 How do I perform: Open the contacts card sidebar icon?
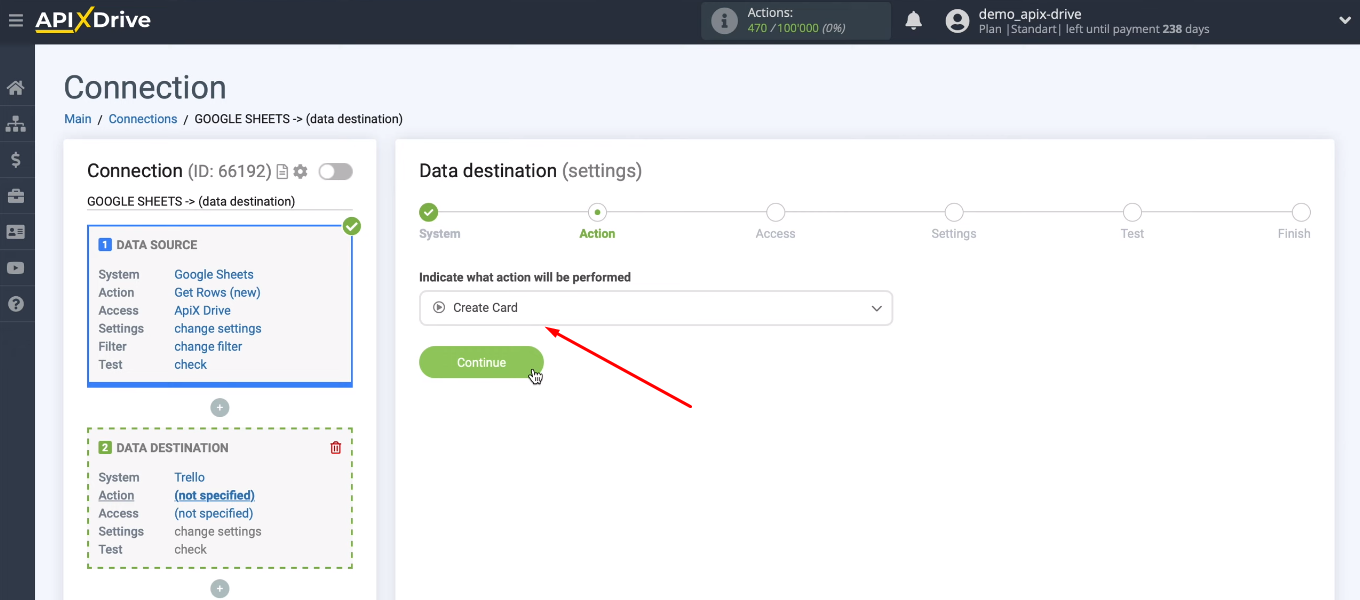[16, 231]
